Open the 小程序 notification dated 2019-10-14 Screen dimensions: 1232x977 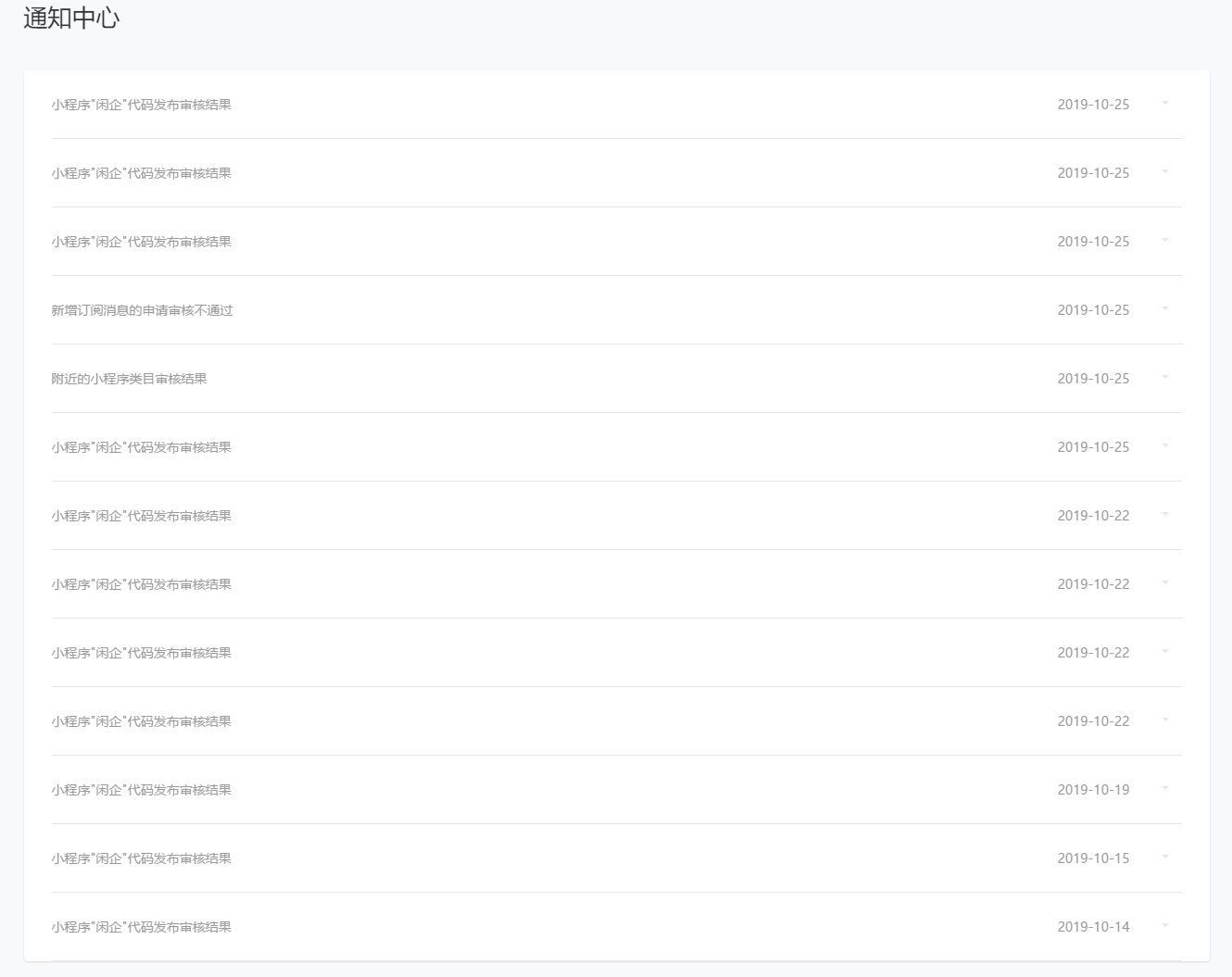(141, 927)
